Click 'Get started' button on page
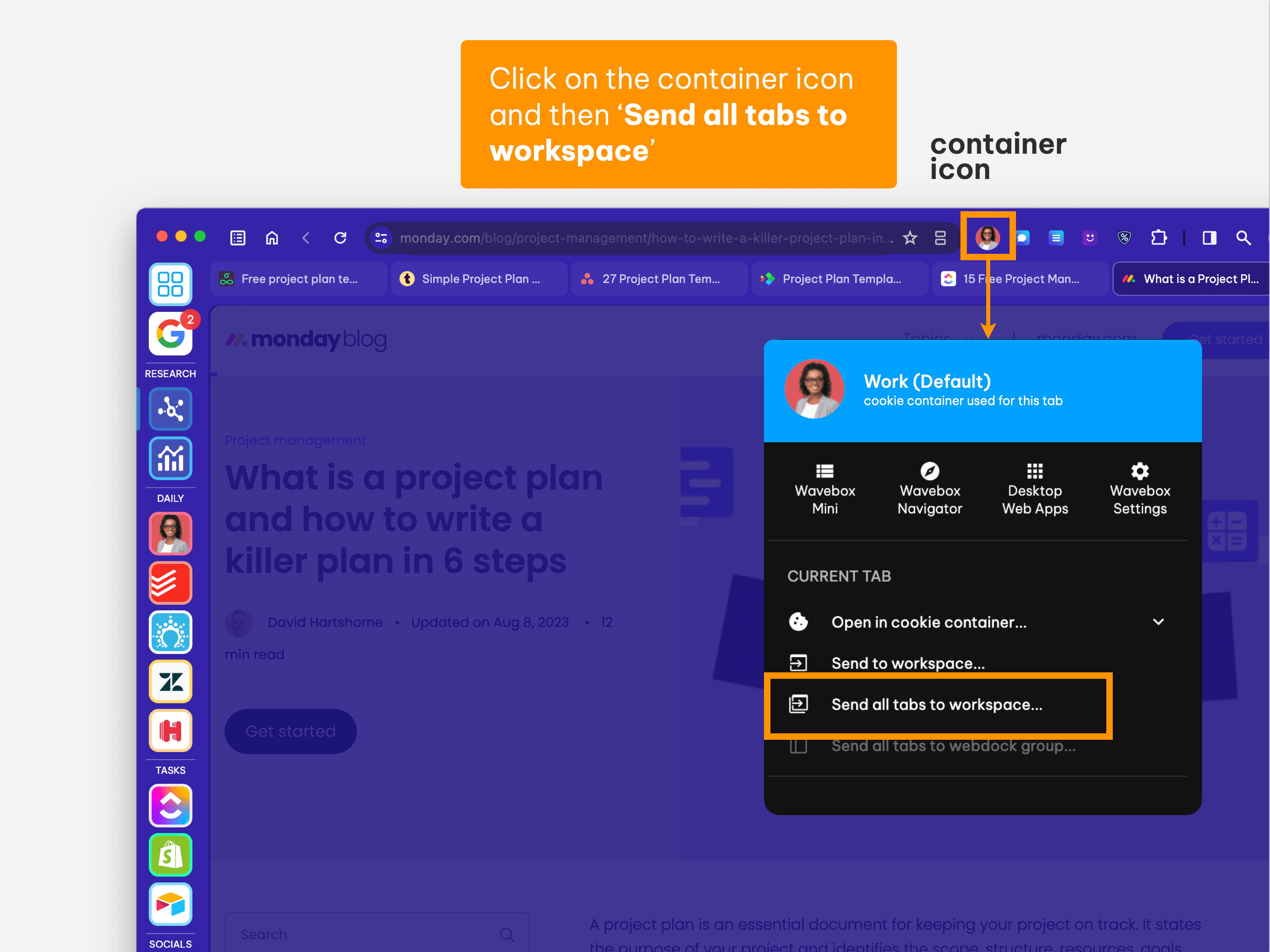 tap(290, 731)
